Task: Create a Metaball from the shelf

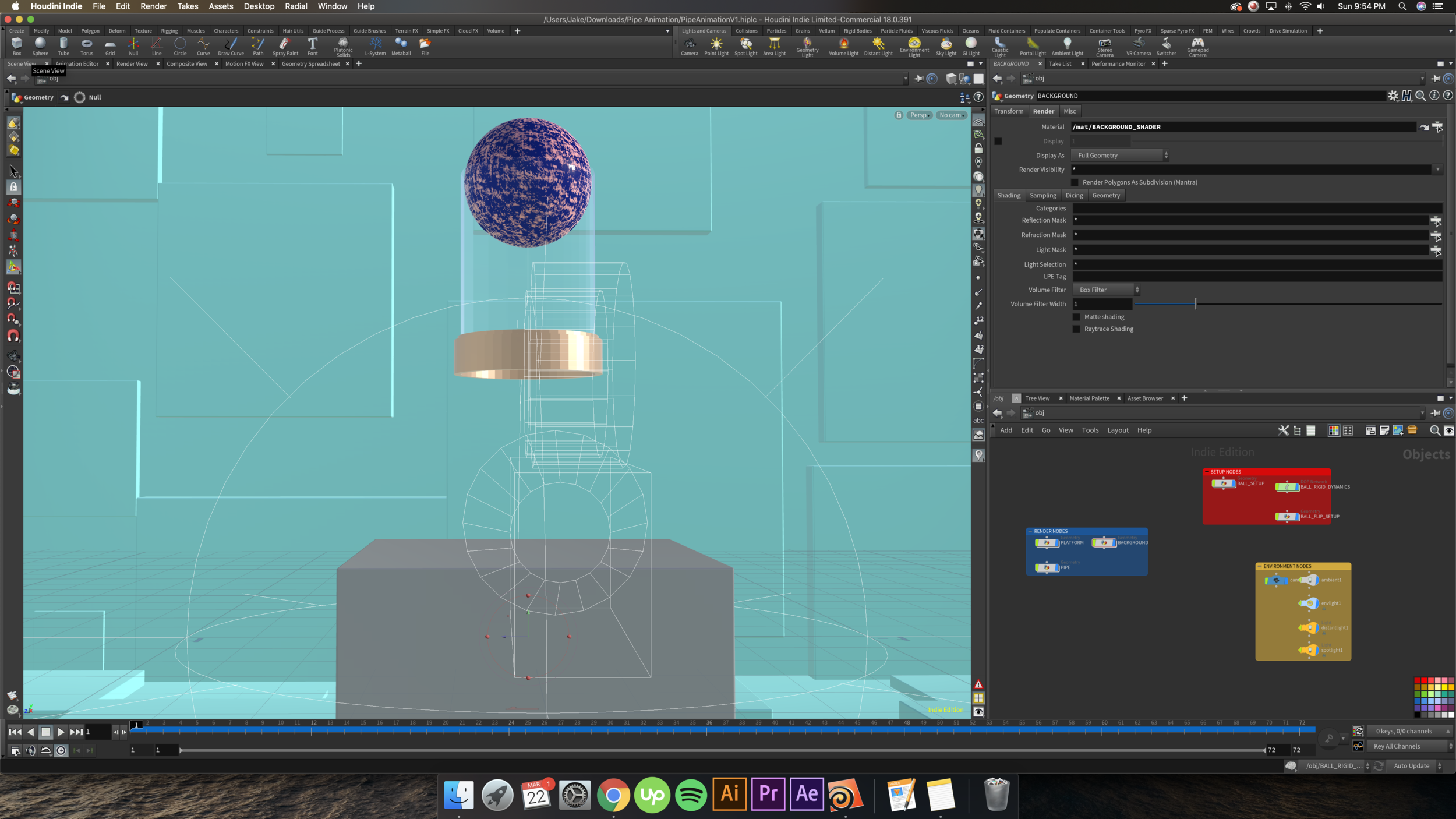Action: [x=401, y=47]
